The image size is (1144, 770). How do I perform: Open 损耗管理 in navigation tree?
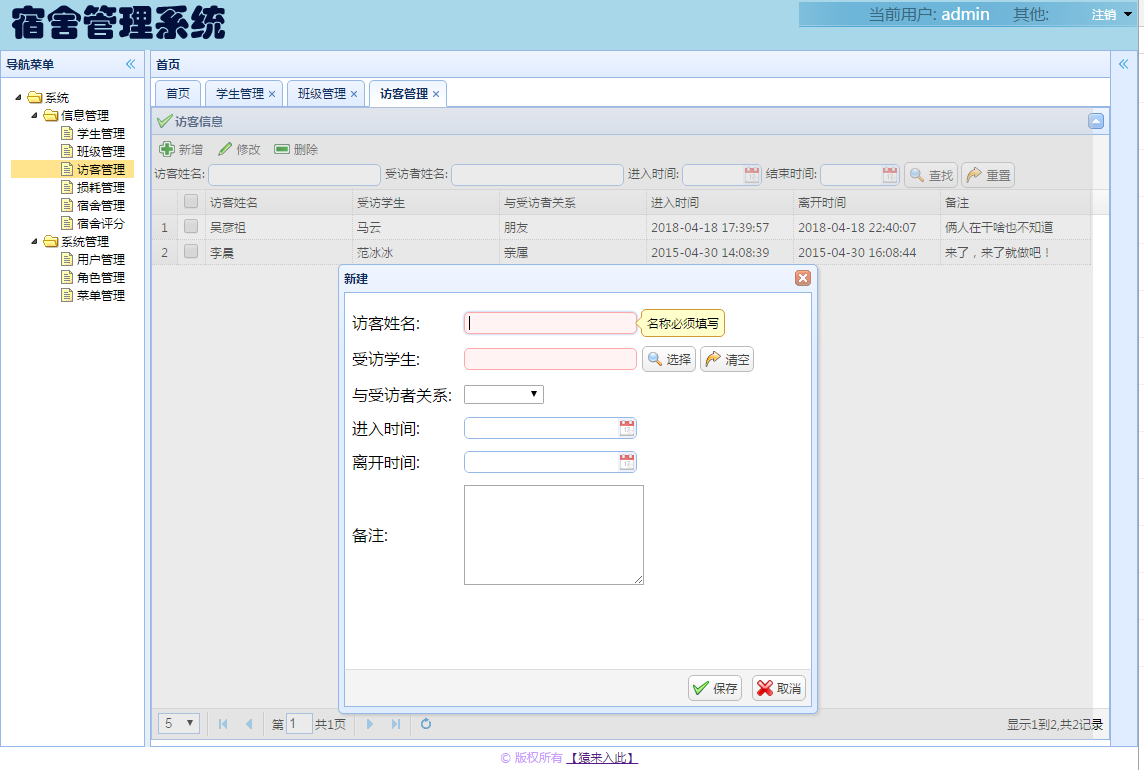click(101, 188)
